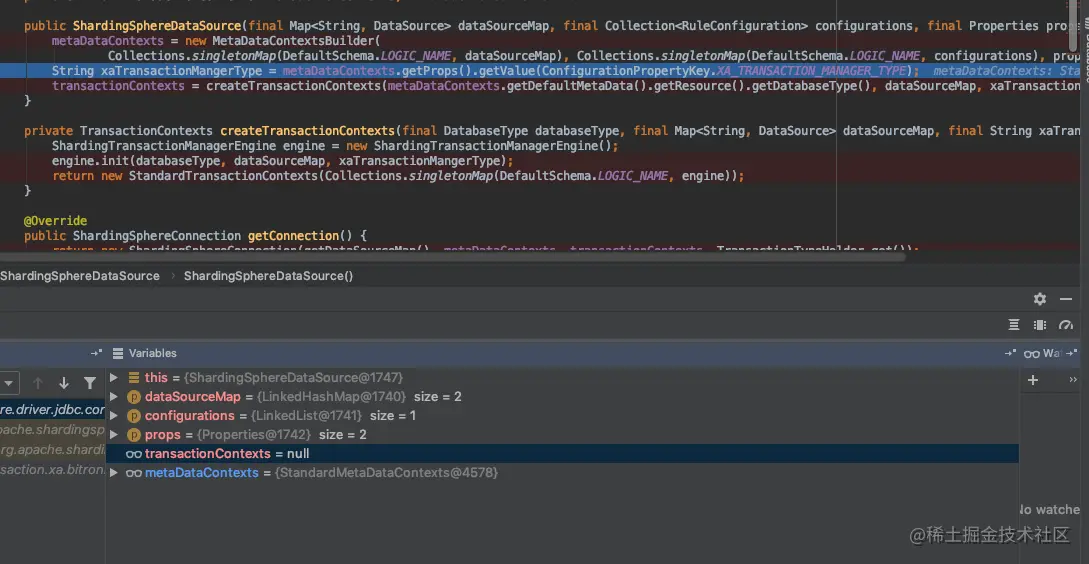Select the transactionContexts = null row
This screenshot has height=564, width=1089.
[562, 454]
